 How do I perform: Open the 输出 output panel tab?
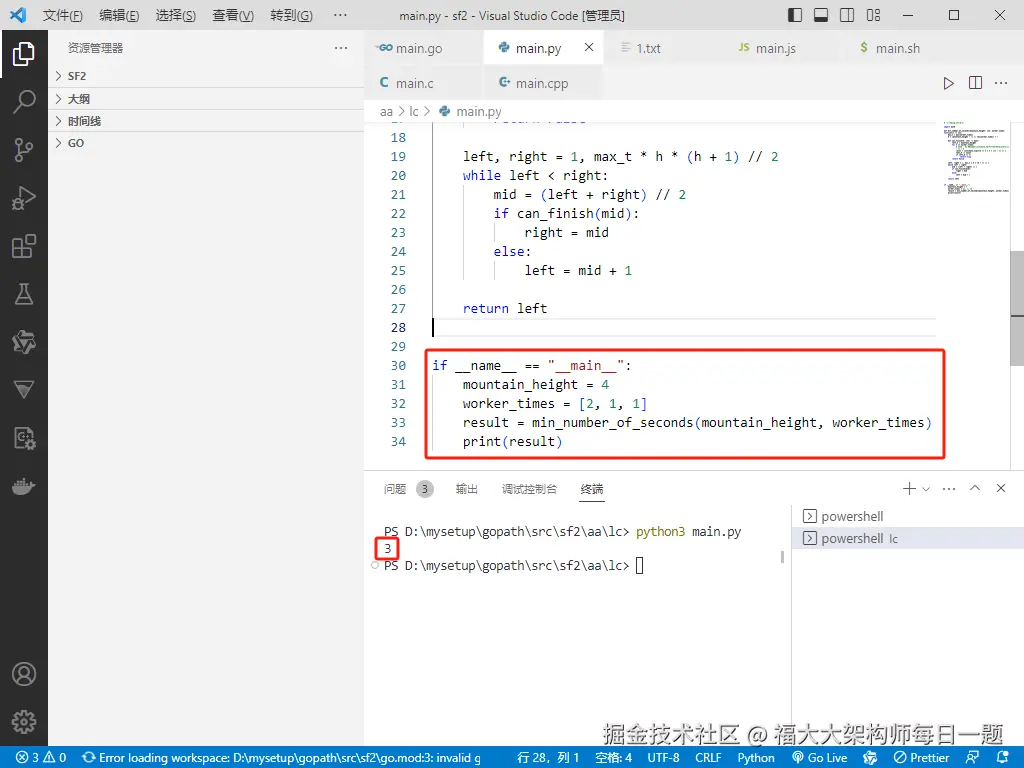click(x=466, y=488)
